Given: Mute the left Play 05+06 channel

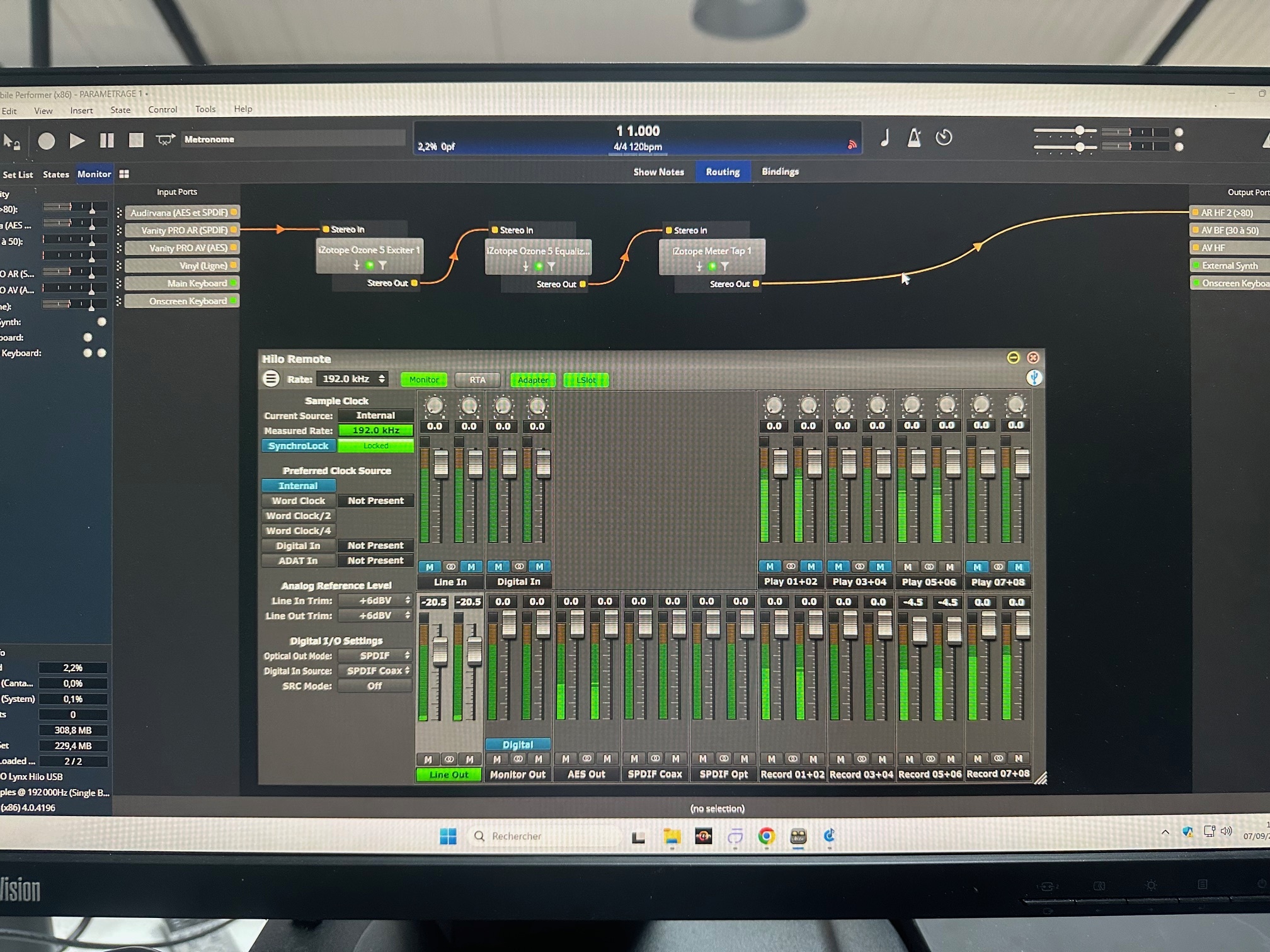Looking at the screenshot, I should 908,567.
